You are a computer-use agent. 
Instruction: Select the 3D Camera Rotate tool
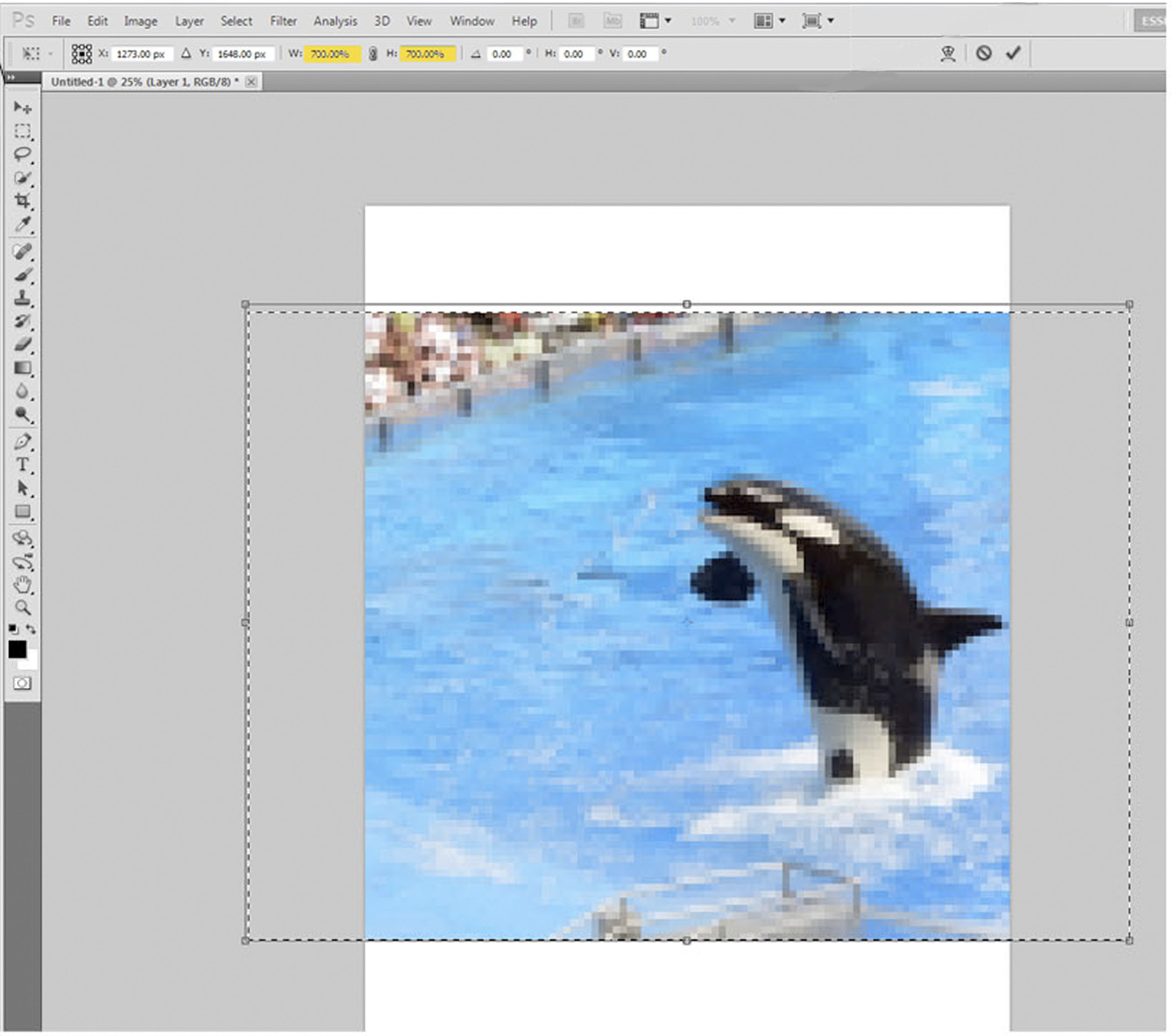coord(22,562)
